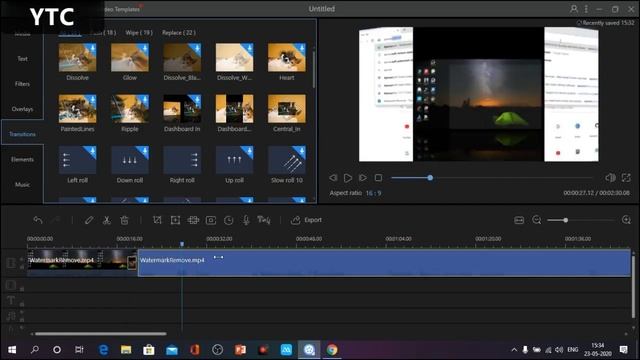Open the Music section in the sidebar
The width and height of the screenshot is (640, 360).
tap(22, 185)
